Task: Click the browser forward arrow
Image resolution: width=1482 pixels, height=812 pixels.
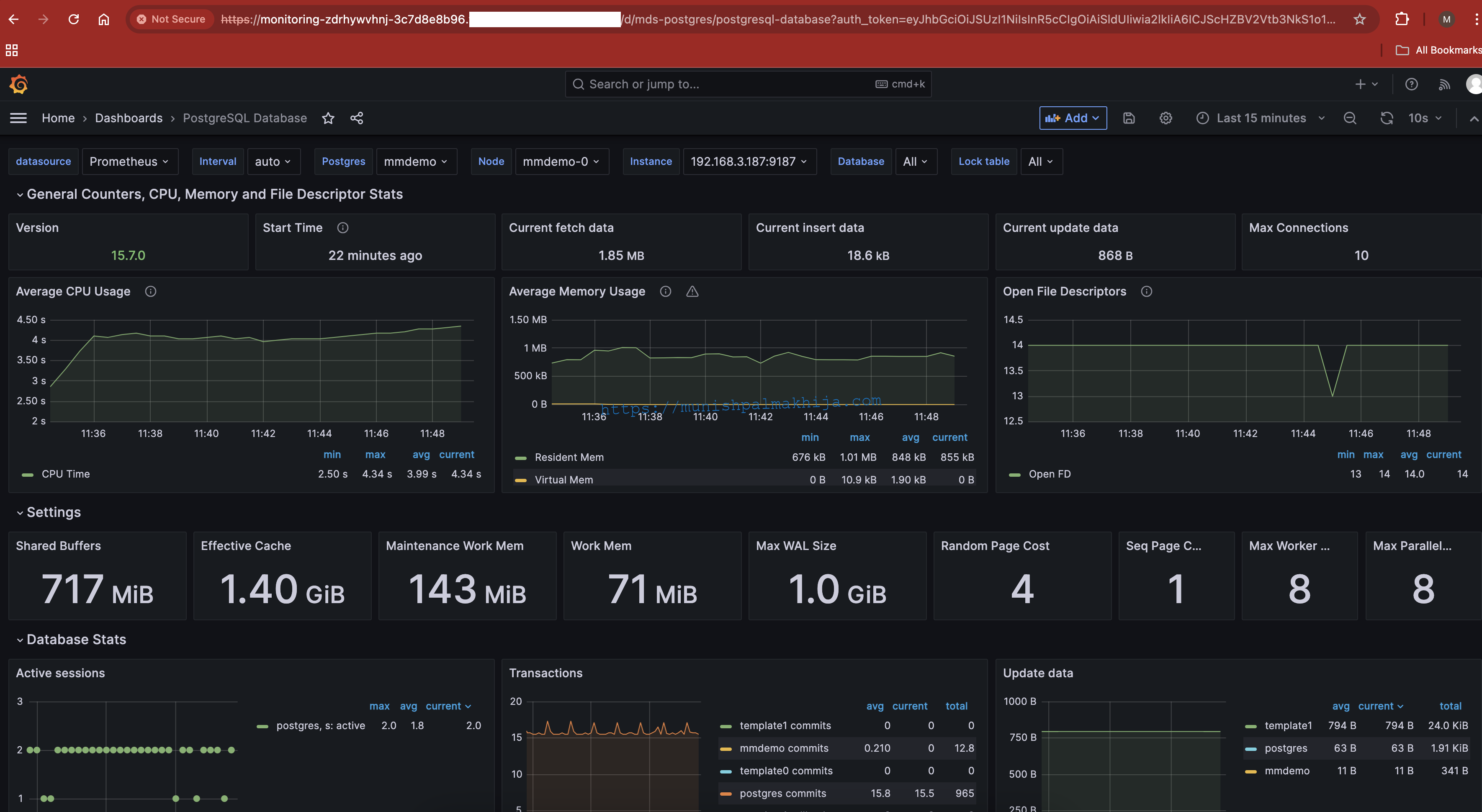Action: (44, 19)
